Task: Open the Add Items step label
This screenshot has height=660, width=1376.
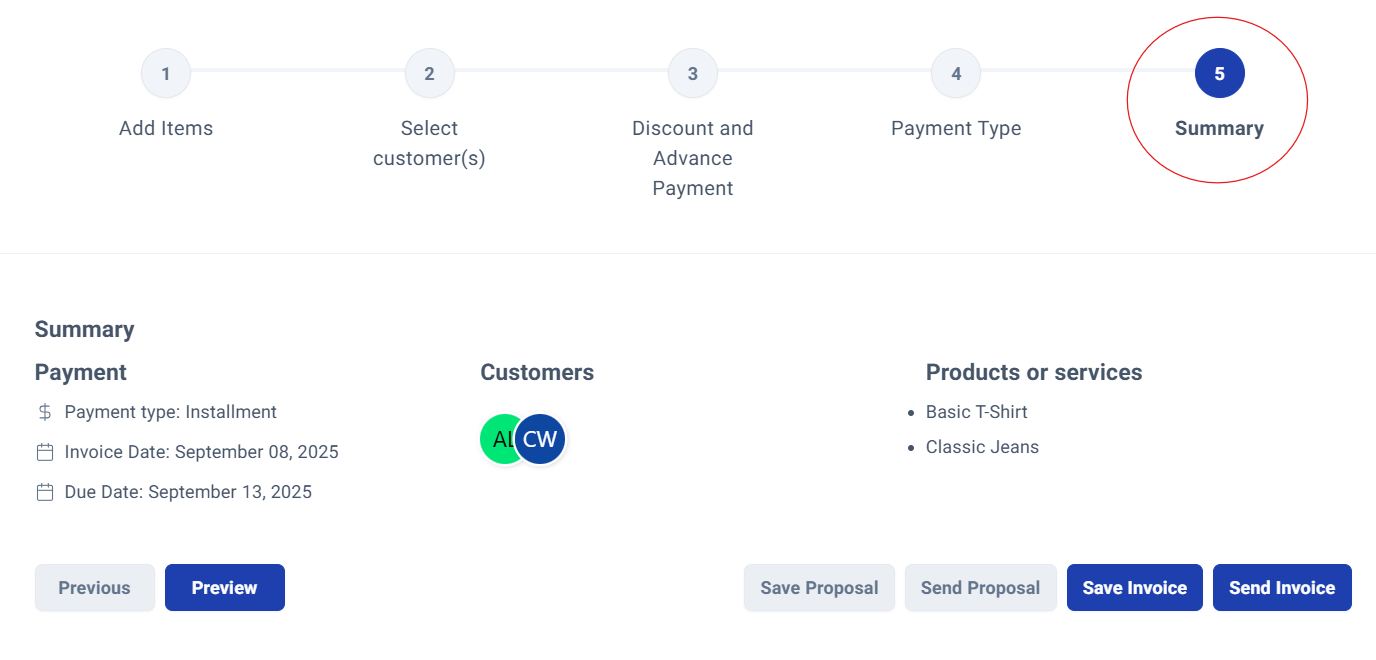Action: click(x=166, y=128)
